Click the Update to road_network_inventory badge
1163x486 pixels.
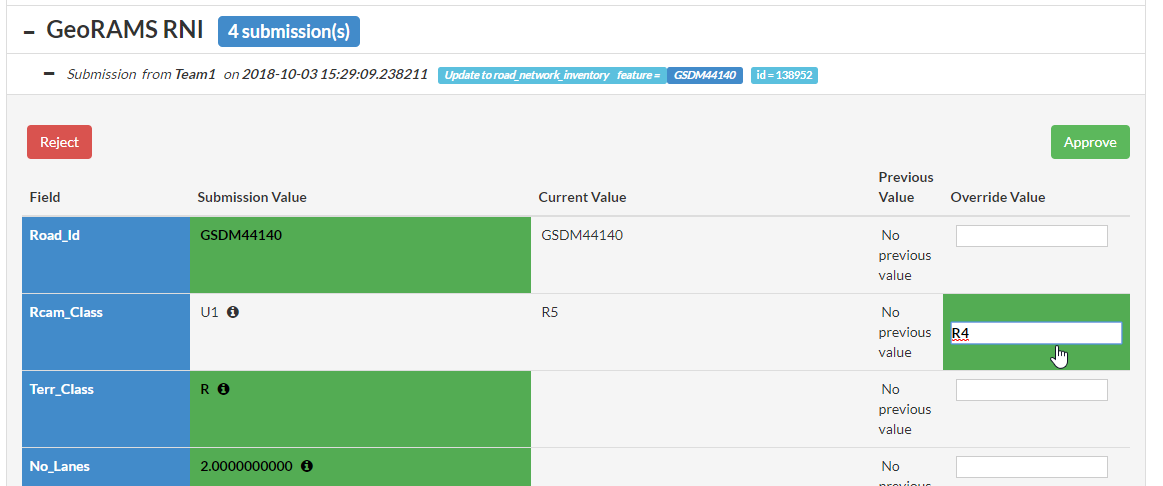click(553, 75)
